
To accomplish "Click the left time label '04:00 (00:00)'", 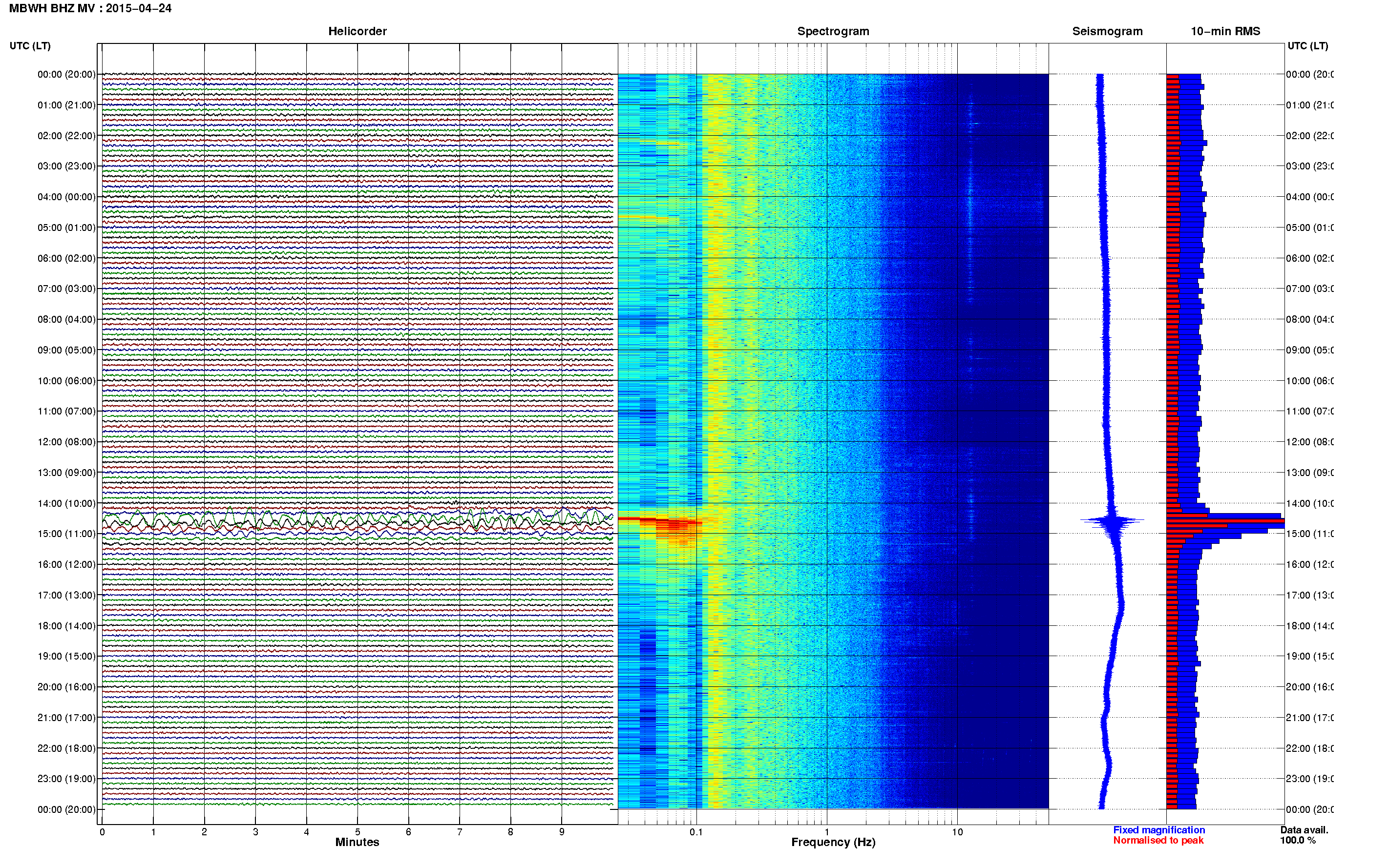I will pos(66,196).
